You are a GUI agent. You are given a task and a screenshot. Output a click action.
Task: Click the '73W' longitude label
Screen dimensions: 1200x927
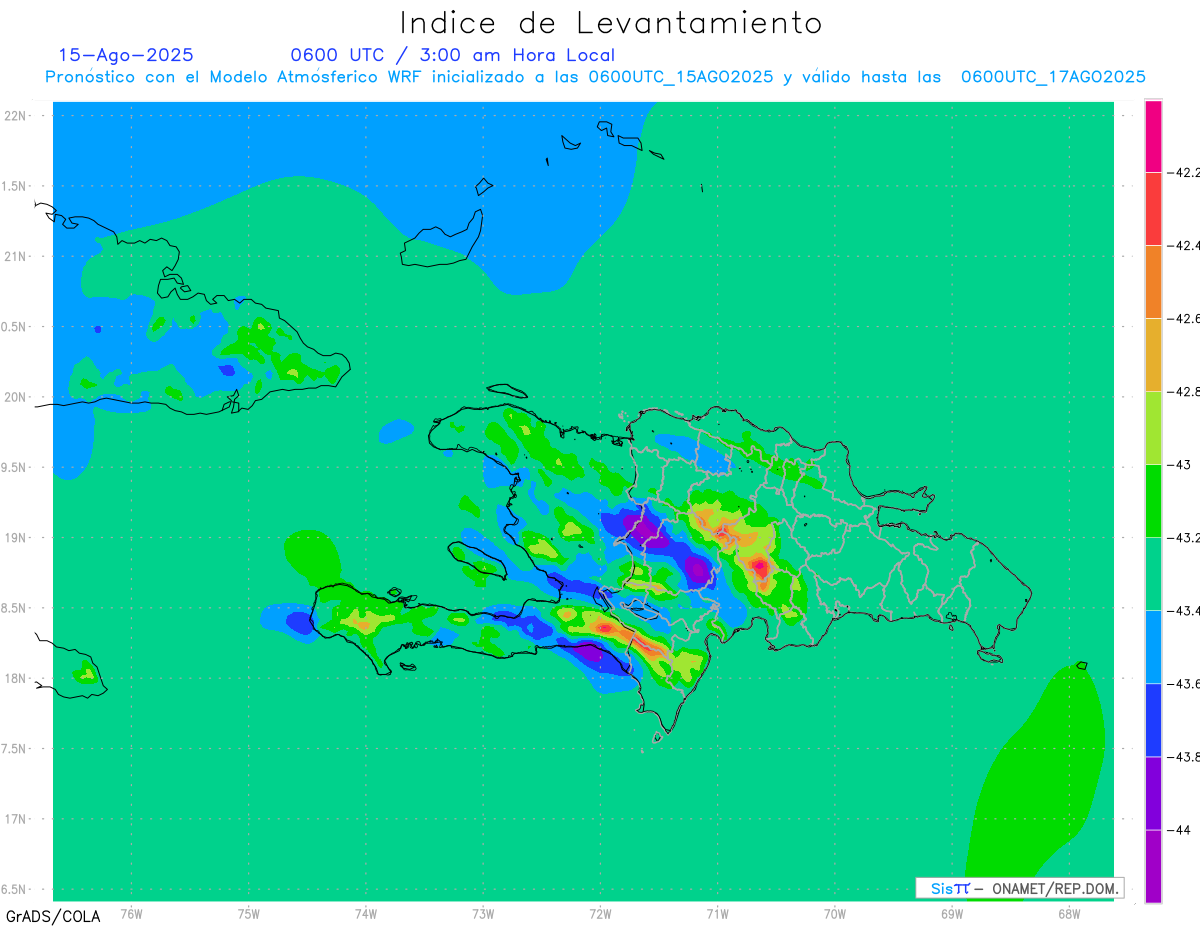coord(483,913)
